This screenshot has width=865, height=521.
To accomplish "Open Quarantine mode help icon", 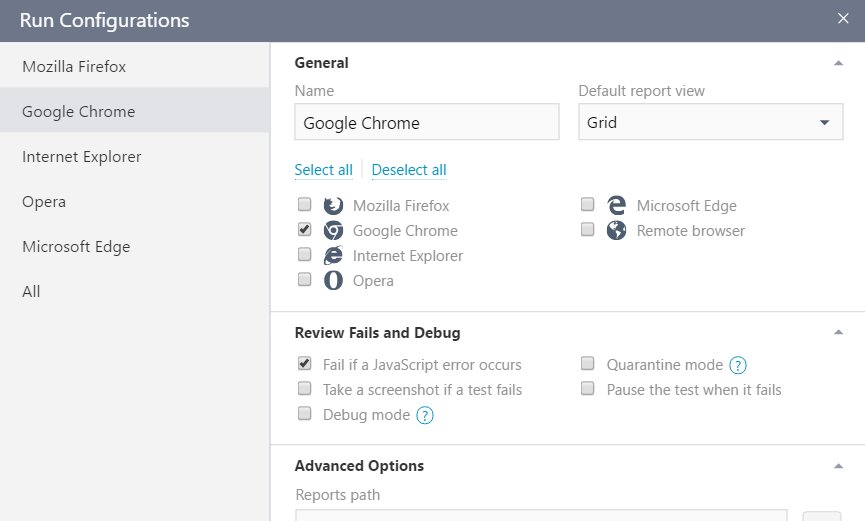I will [x=738, y=365].
